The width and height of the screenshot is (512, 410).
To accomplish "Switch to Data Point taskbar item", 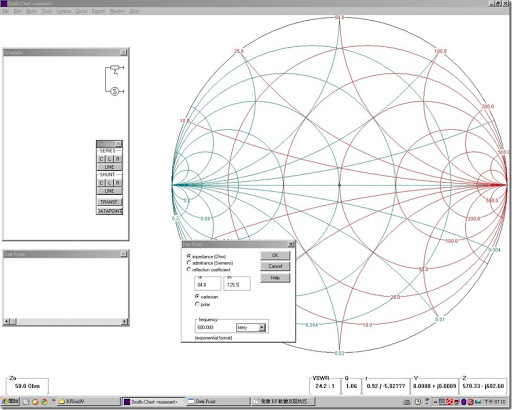I will point(218,401).
